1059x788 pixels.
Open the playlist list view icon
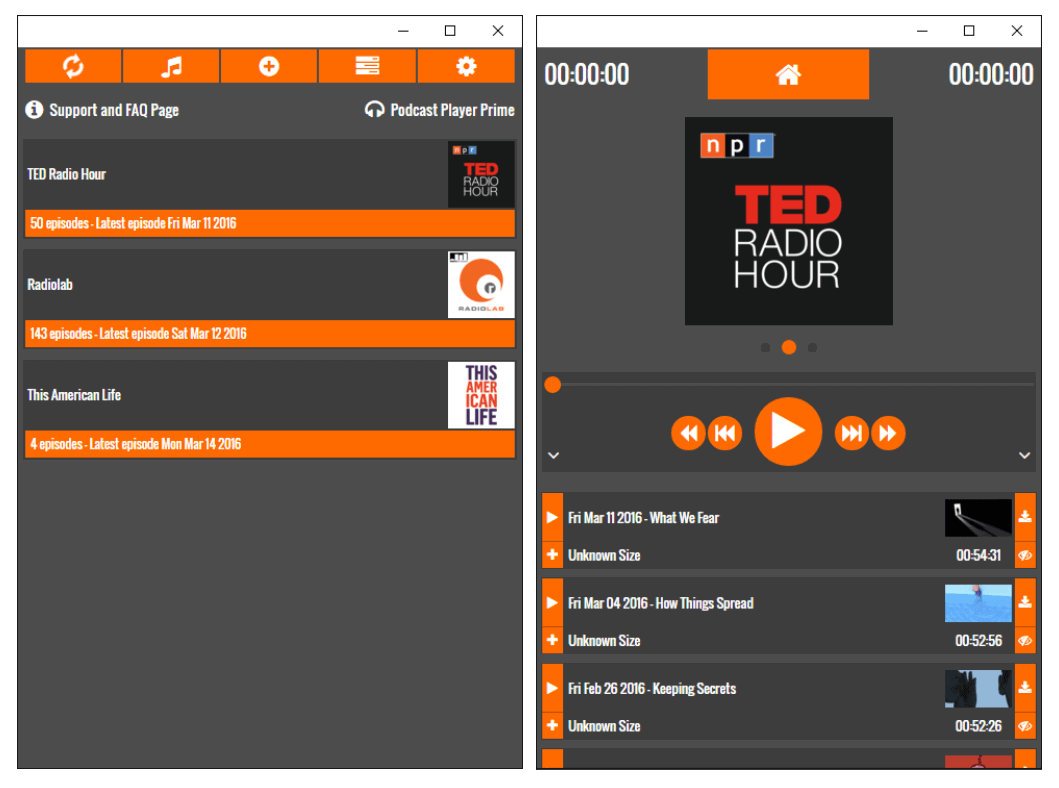pos(367,65)
